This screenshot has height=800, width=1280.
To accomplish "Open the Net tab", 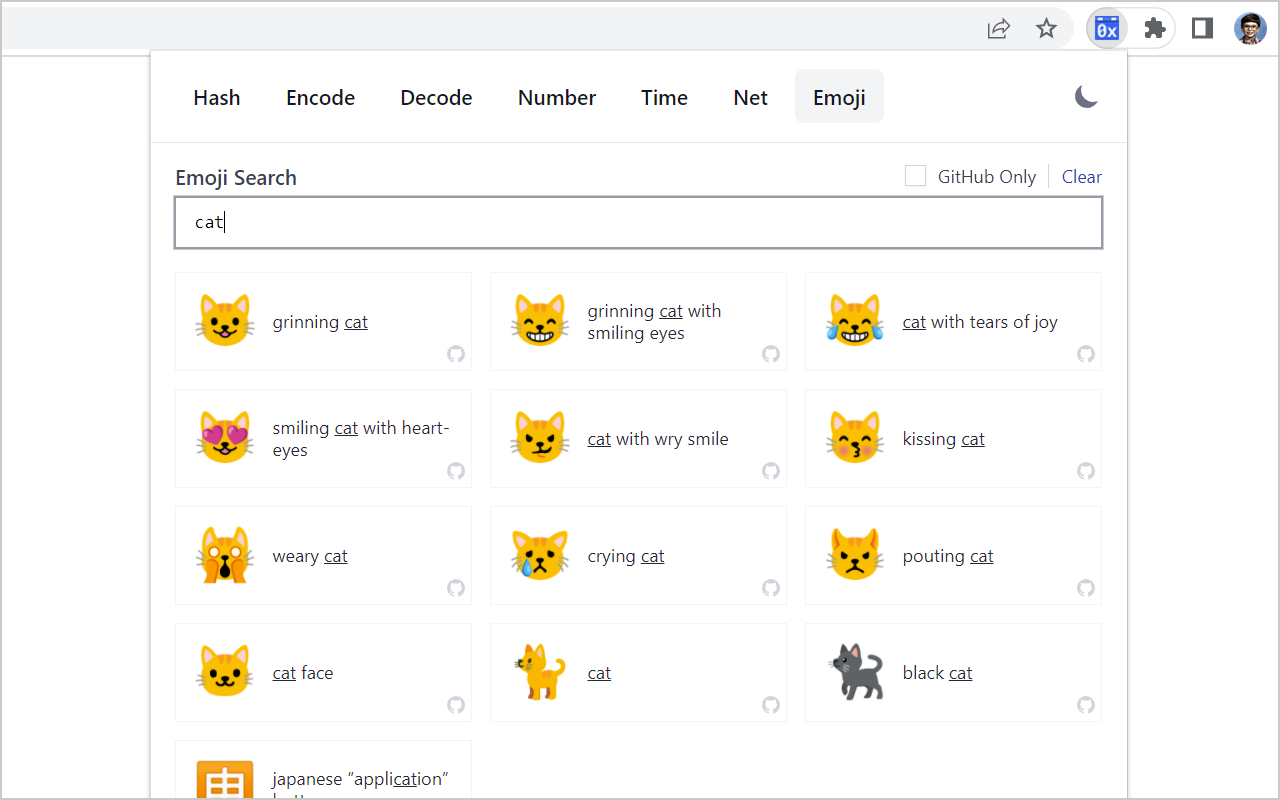I will (x=750, y=97).
